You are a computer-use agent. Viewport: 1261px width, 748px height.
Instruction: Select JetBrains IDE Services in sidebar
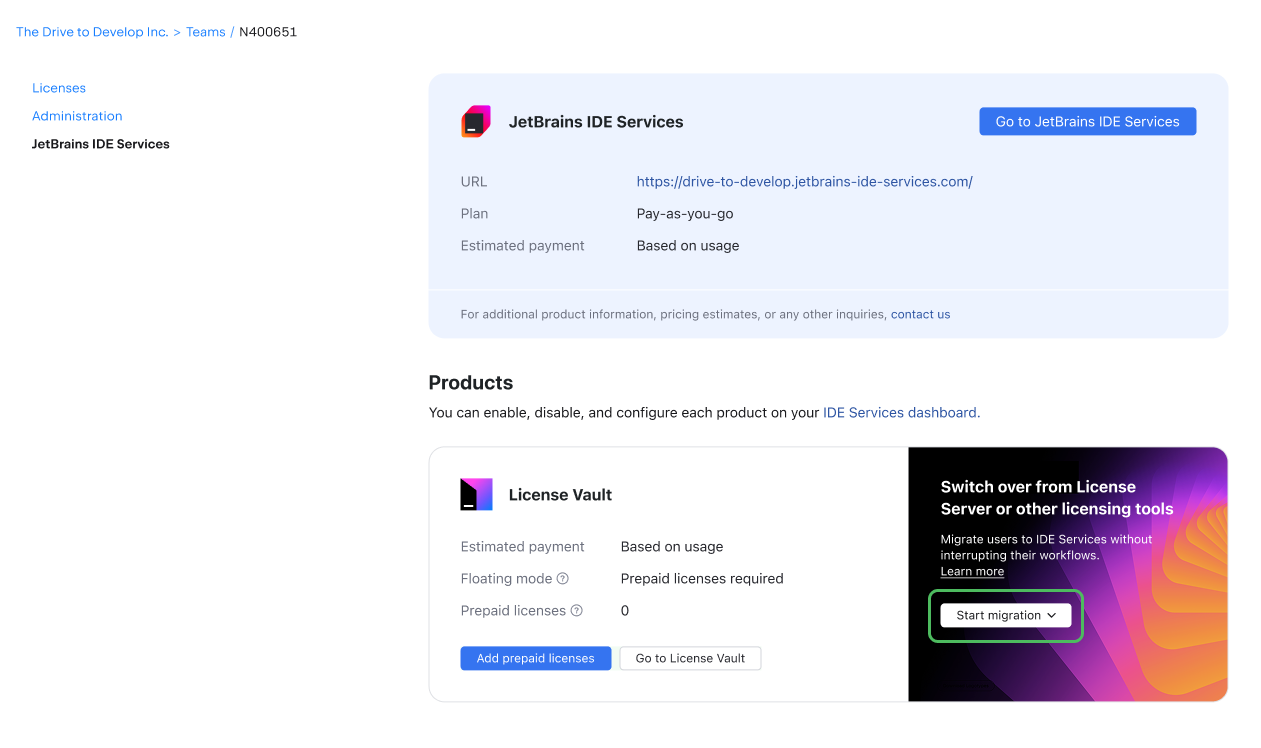point(101,144)
